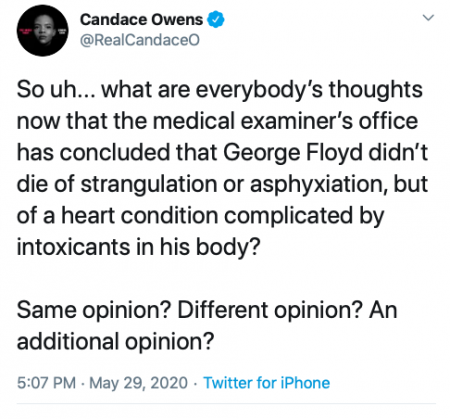This screenshot has width=450, height=419.
Task: Open the Candace Owens display name
Action: (x=141, y=19)
